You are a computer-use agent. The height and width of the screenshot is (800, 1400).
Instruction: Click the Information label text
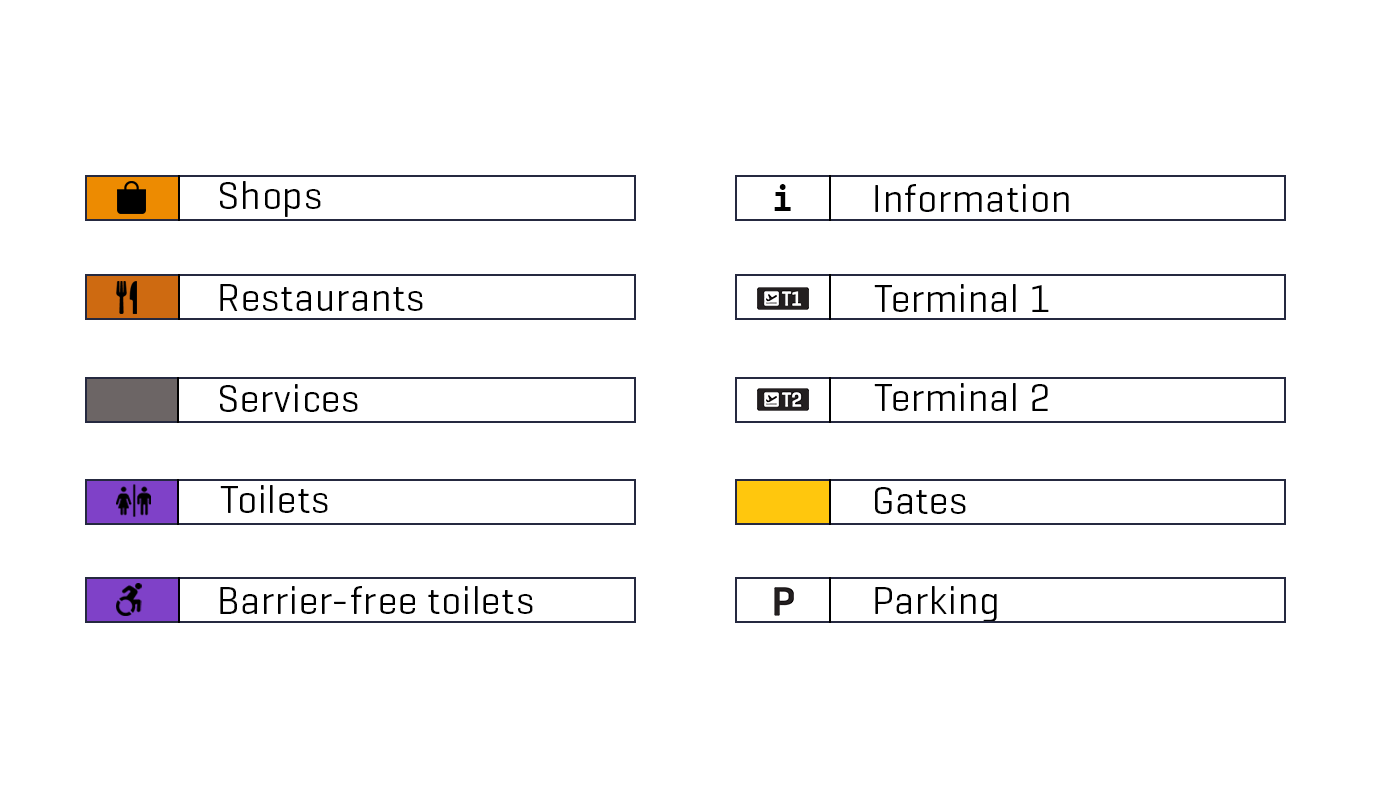971,199
